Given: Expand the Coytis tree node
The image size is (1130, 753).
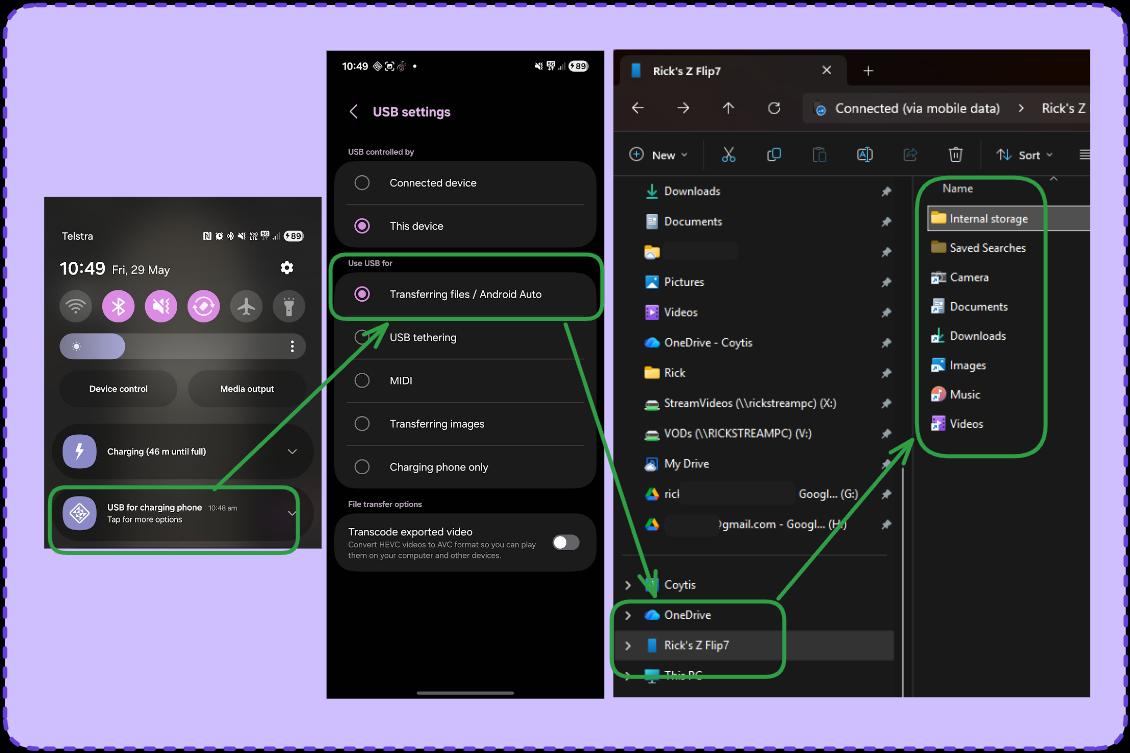Looking at the screenshot, I should point(628,585).
